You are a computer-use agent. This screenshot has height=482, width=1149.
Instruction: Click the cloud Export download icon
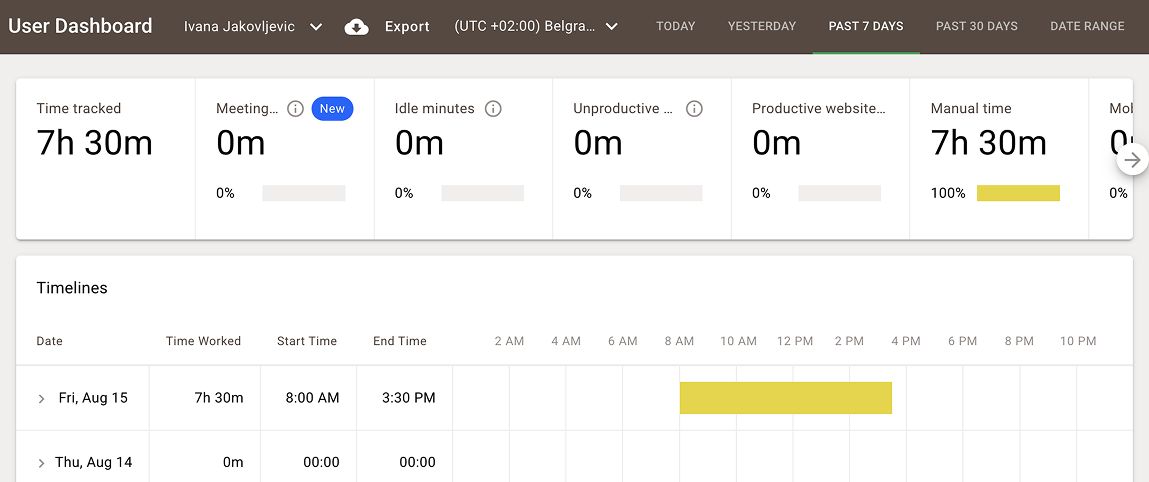357,27
